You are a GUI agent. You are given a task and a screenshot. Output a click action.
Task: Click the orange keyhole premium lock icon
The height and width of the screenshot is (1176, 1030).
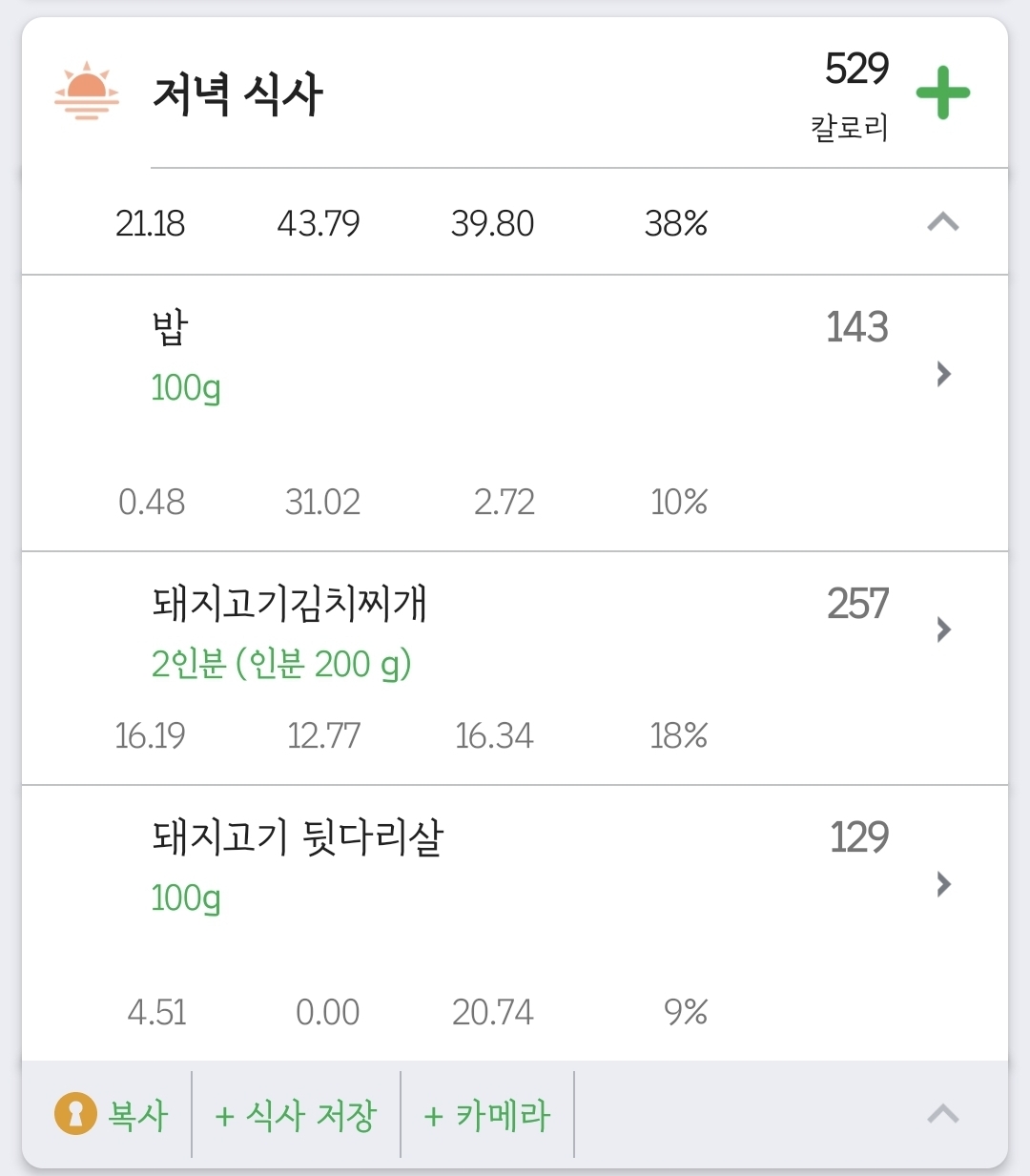(75, 1114)
